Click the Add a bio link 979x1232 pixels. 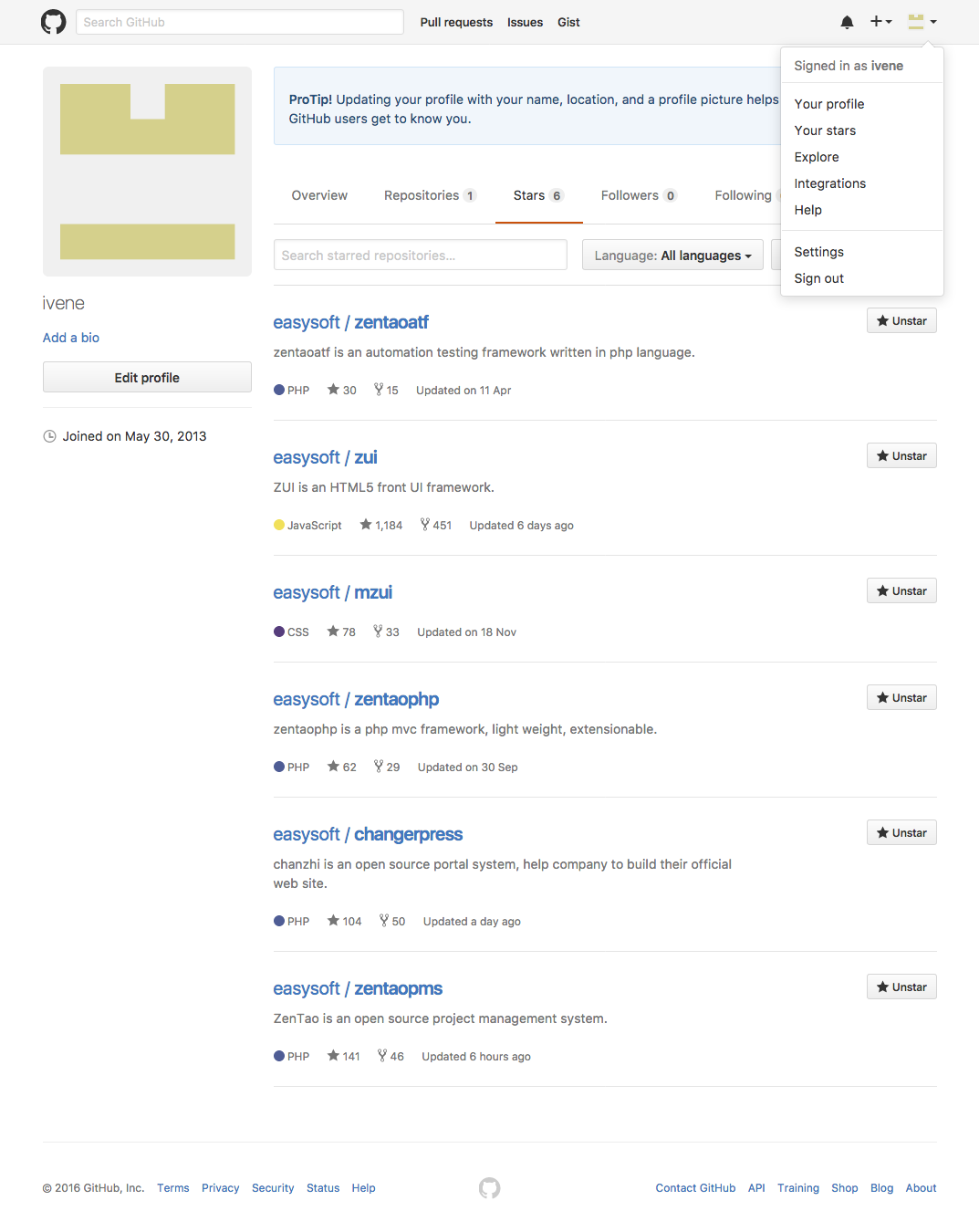(x=71, y=338)
